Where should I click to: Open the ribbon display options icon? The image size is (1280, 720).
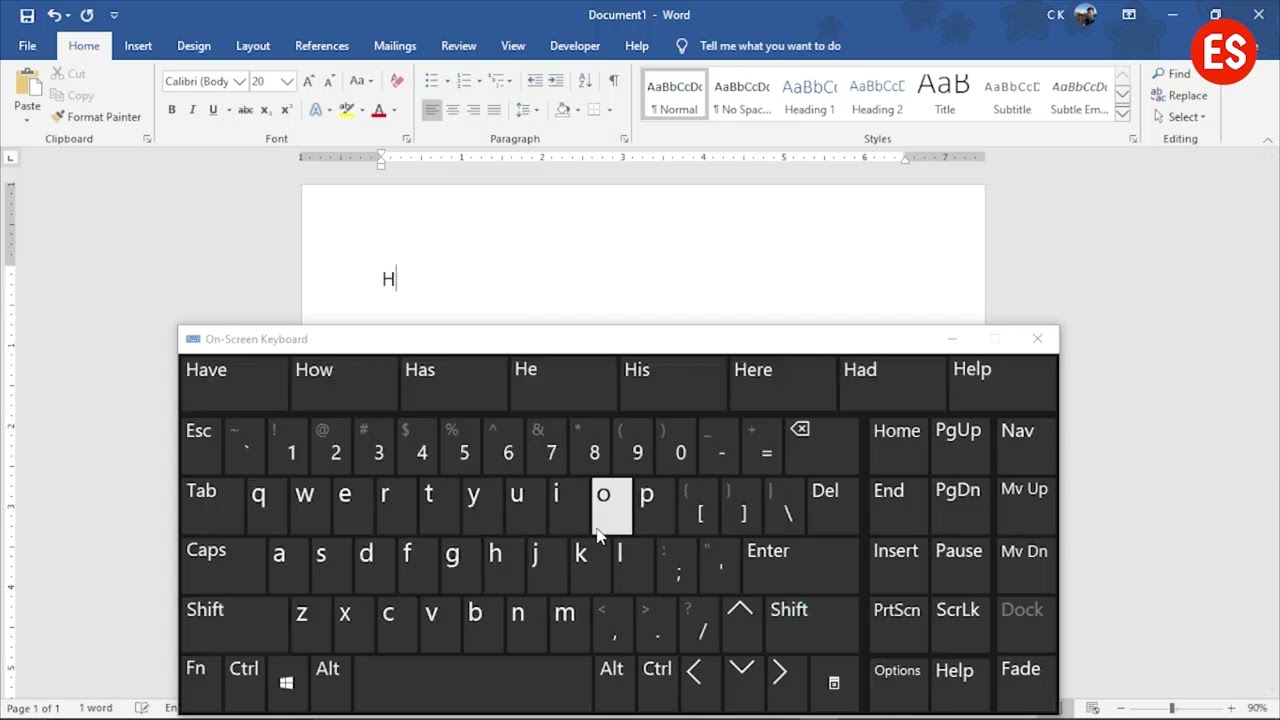(1129, 15)
